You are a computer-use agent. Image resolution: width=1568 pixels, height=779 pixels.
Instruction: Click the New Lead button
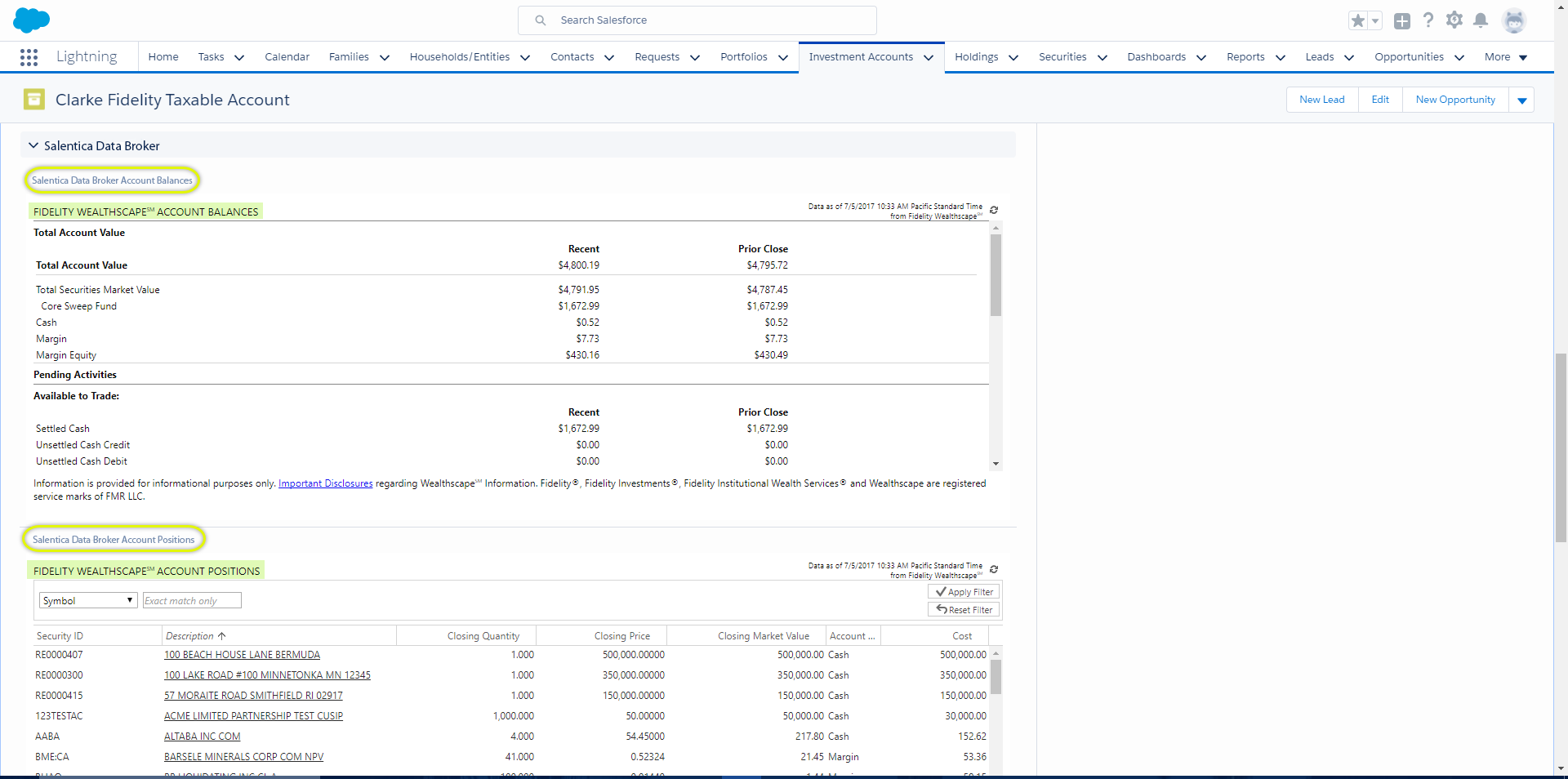click(1322, 100)
